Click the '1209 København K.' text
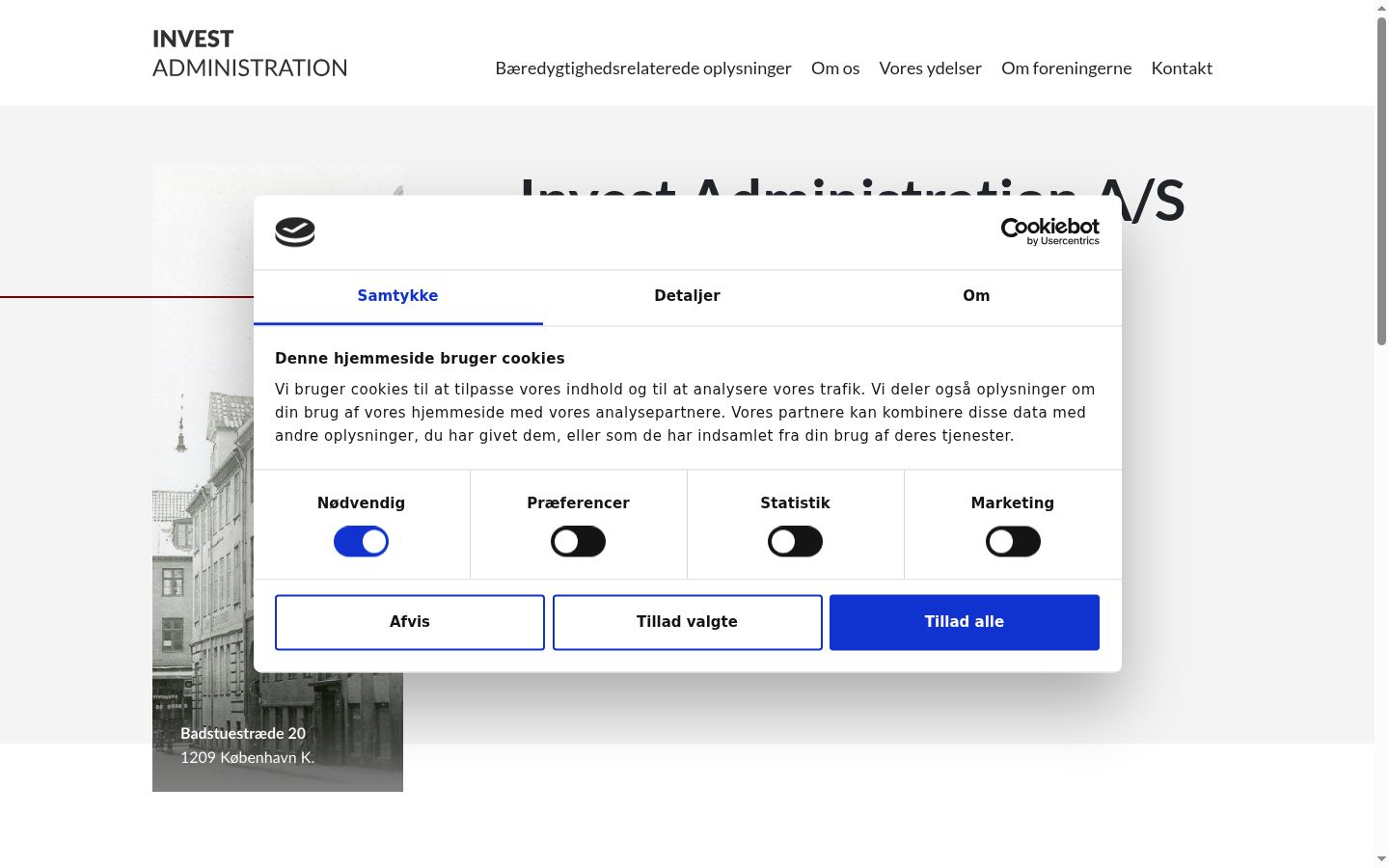This screenshot has height=868, width=1389. [247, 757]
